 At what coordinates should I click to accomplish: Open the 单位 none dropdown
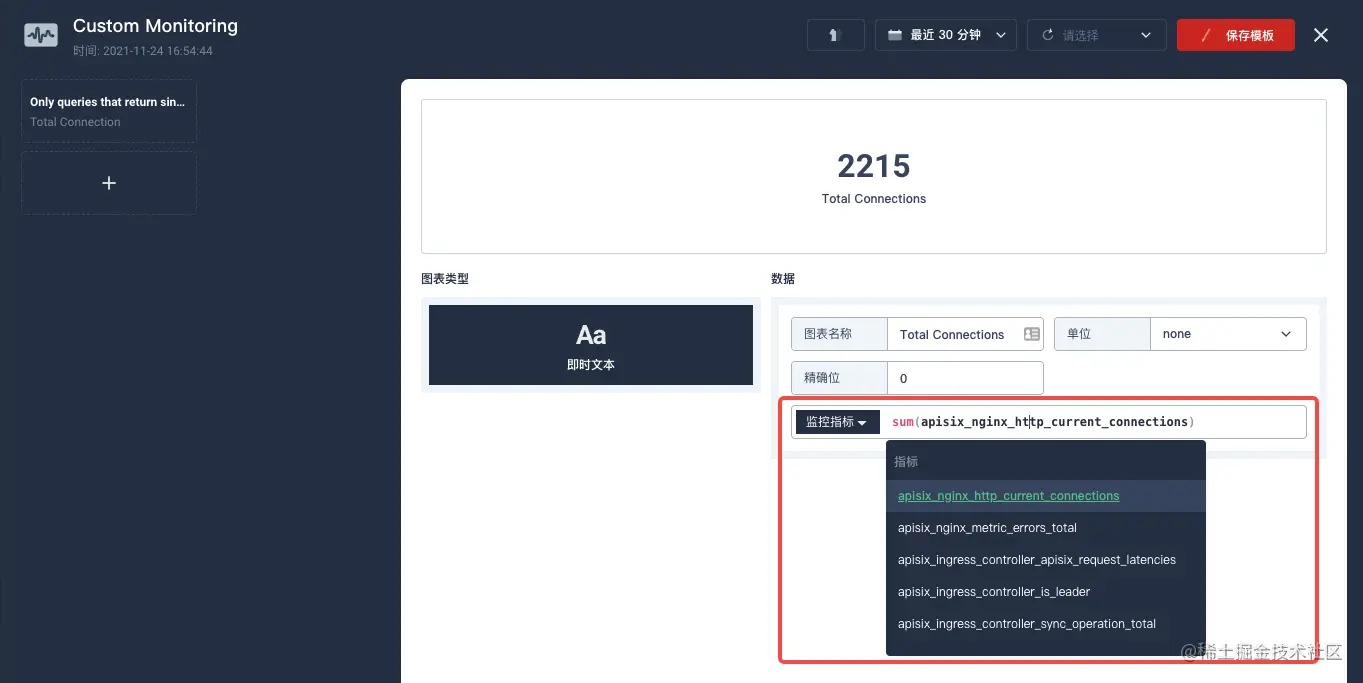(x=1228, y=334)
